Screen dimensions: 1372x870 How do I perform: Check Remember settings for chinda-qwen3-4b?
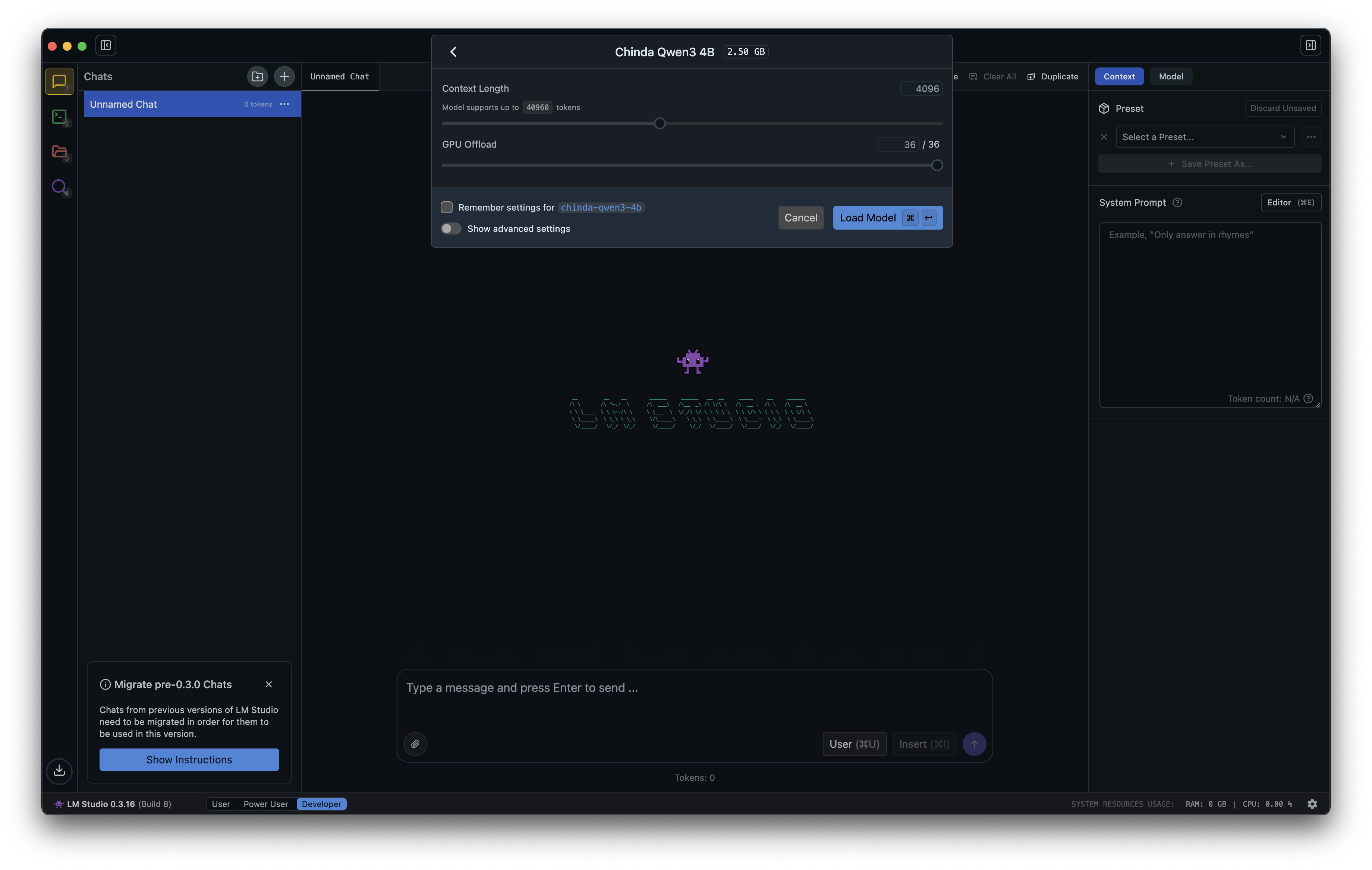[447, 207]
